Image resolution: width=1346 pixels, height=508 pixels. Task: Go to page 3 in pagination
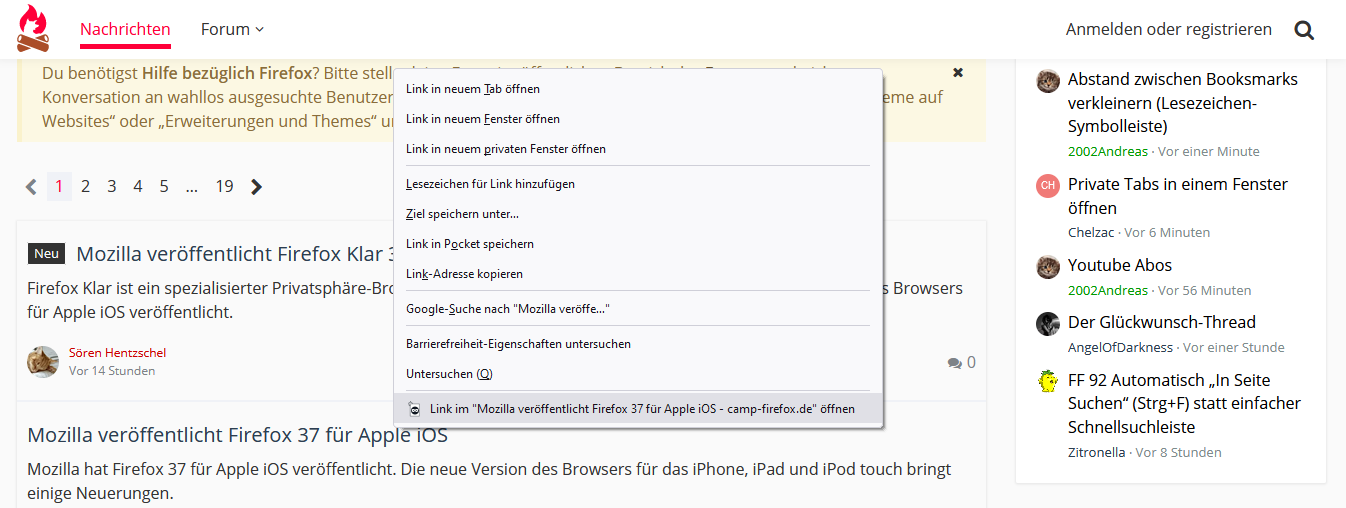(x=112, y=186)
